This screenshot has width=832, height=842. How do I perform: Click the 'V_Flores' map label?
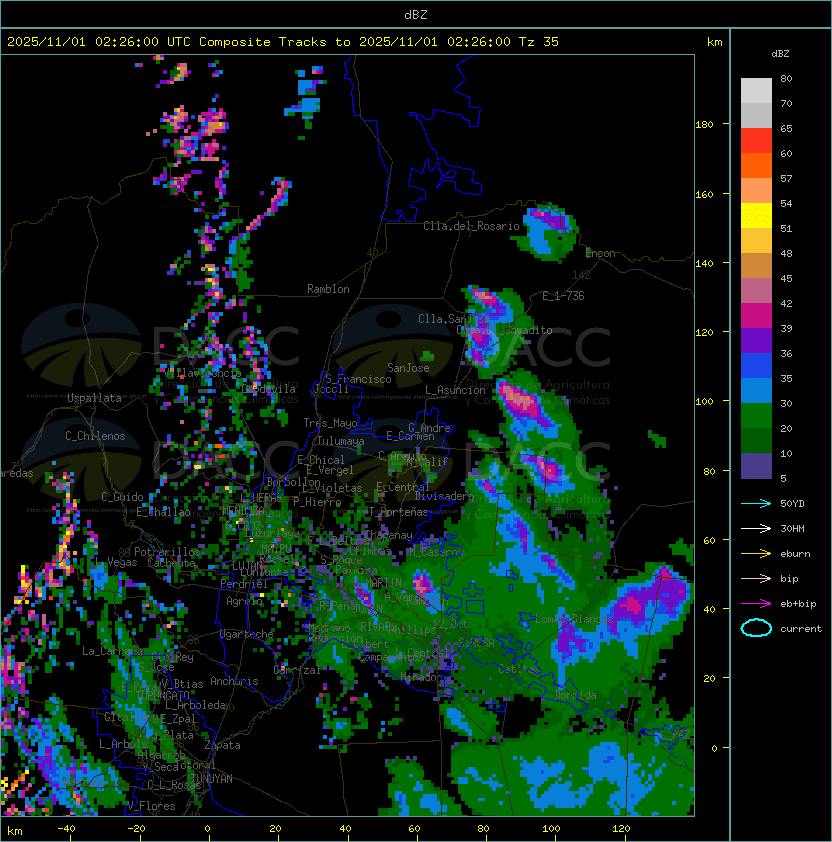click(x=151, y=806)
